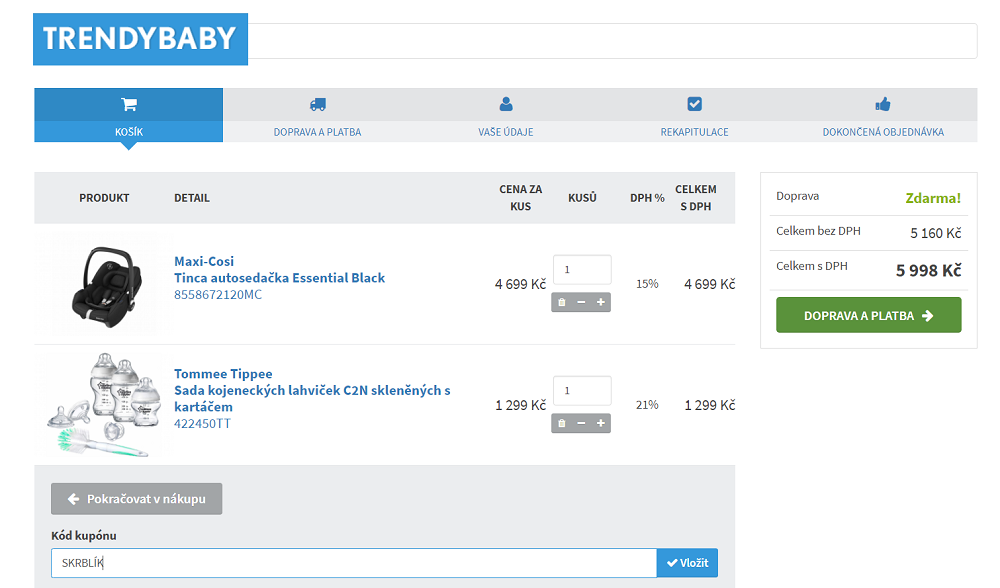
Task: Click the 15% DPH value
Action: (647, 284)
